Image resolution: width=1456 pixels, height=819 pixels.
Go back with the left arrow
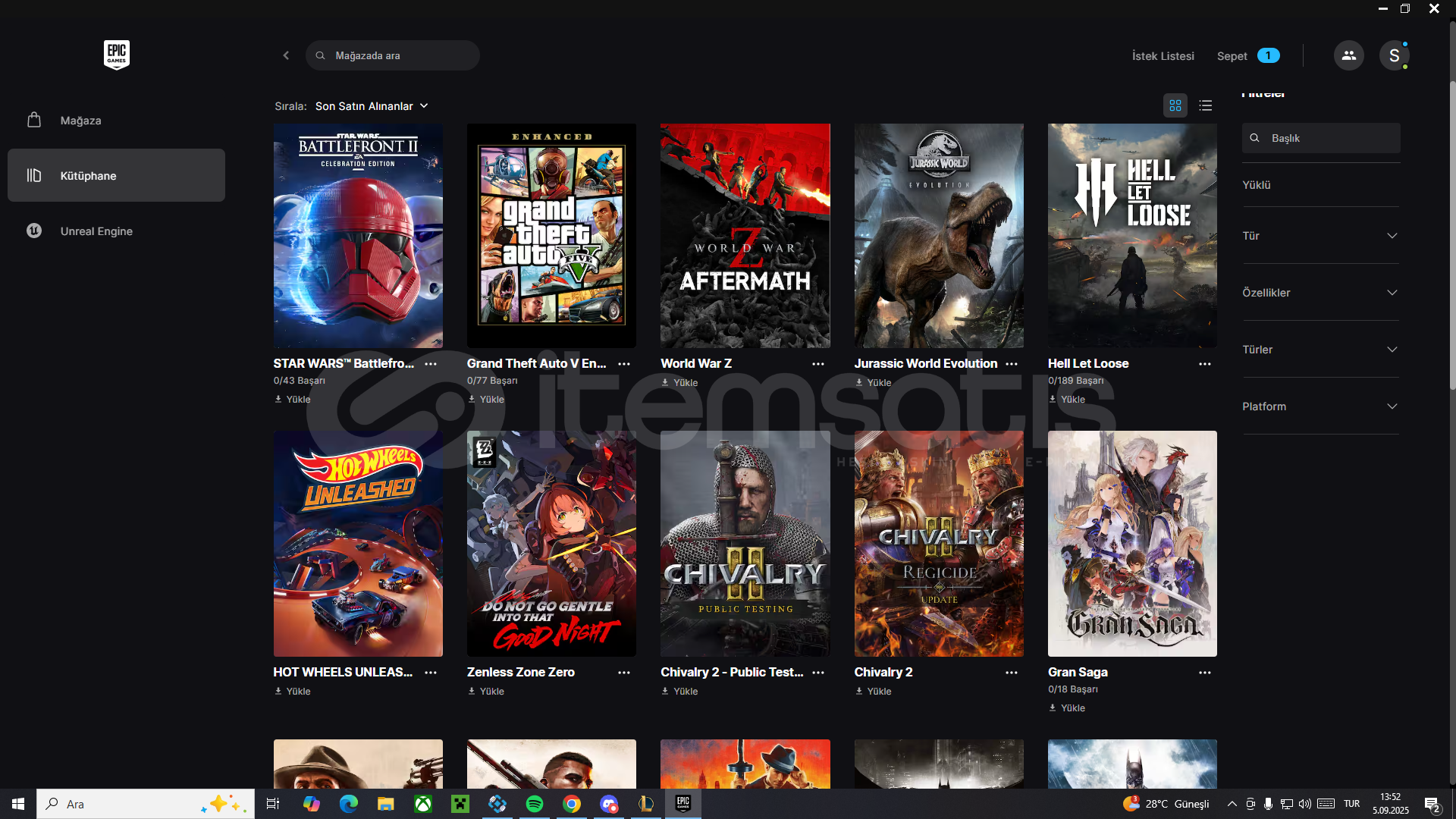pyautogui.click(x=286, y=55)
